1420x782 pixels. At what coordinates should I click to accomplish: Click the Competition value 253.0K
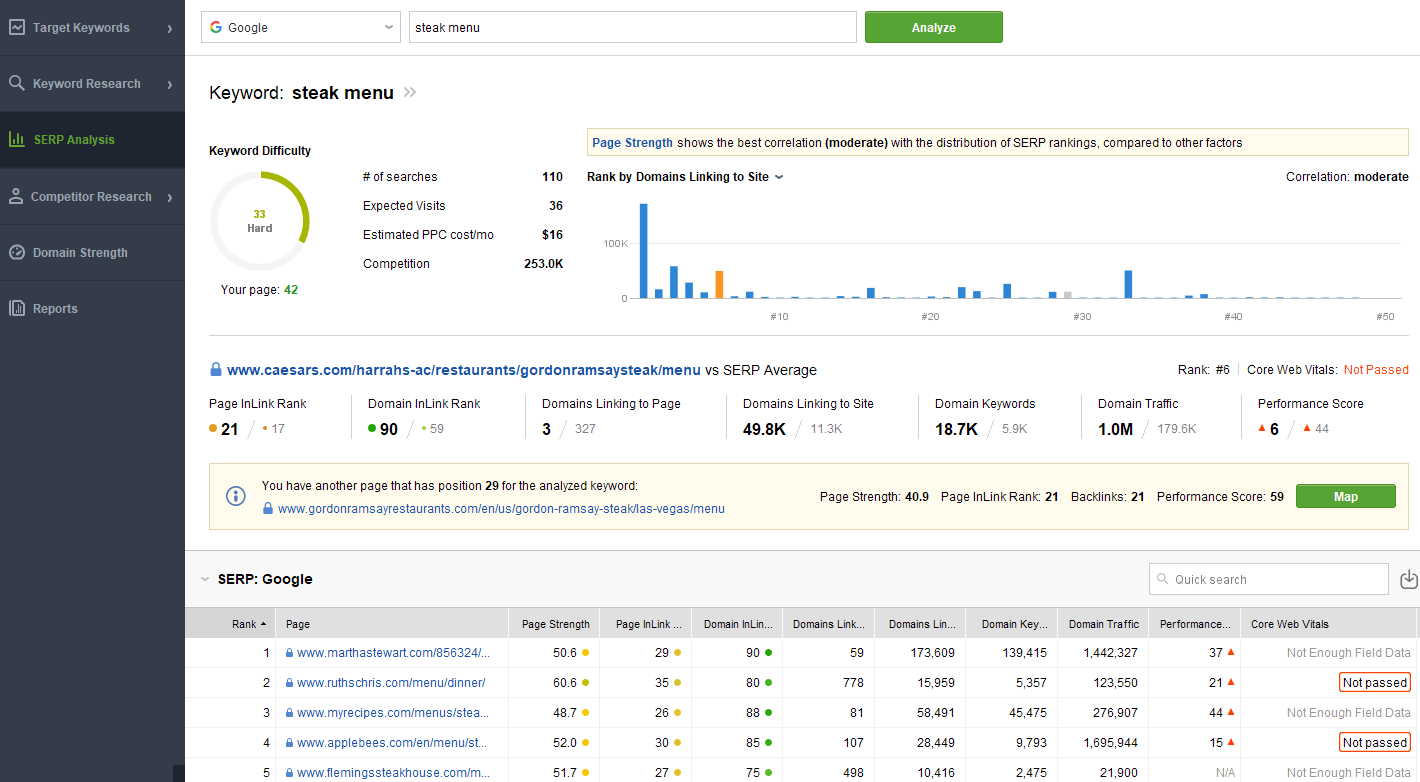click(x=543, y=264)
